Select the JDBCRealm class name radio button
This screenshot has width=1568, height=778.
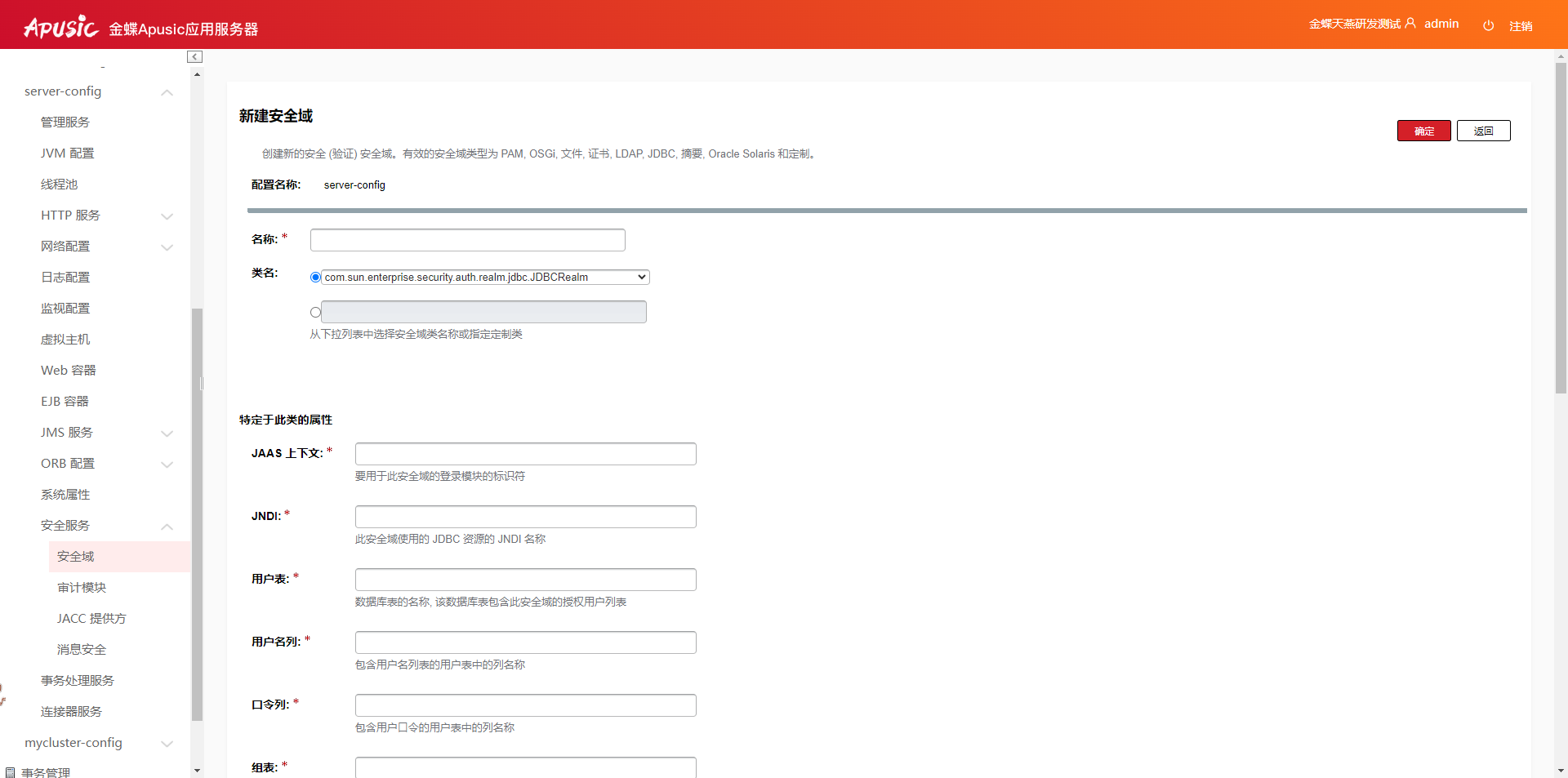pyautogui.click(x=315, y=278)
